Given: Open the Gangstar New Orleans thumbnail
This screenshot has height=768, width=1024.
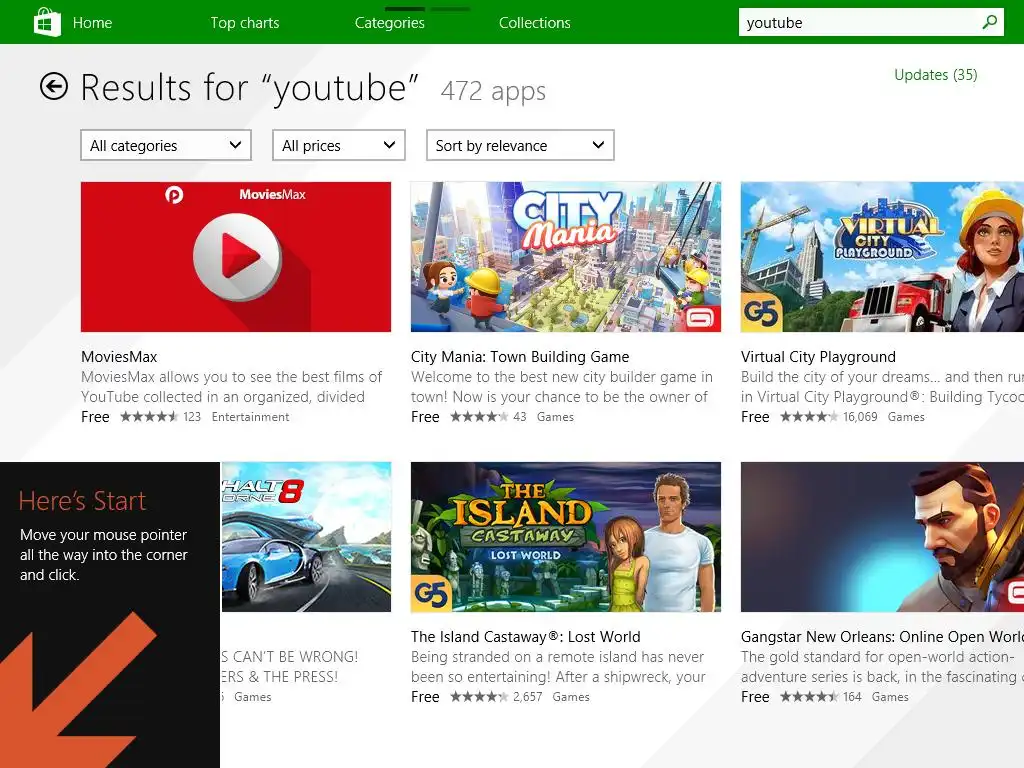Looking at the screenshot, I should 882,537.
